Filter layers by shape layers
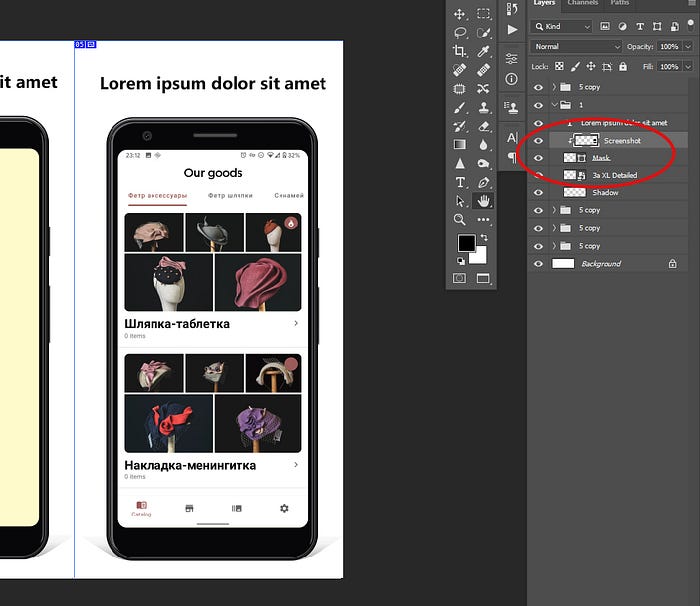The width and height of the screenshot is (700, 606). point(657,26)
